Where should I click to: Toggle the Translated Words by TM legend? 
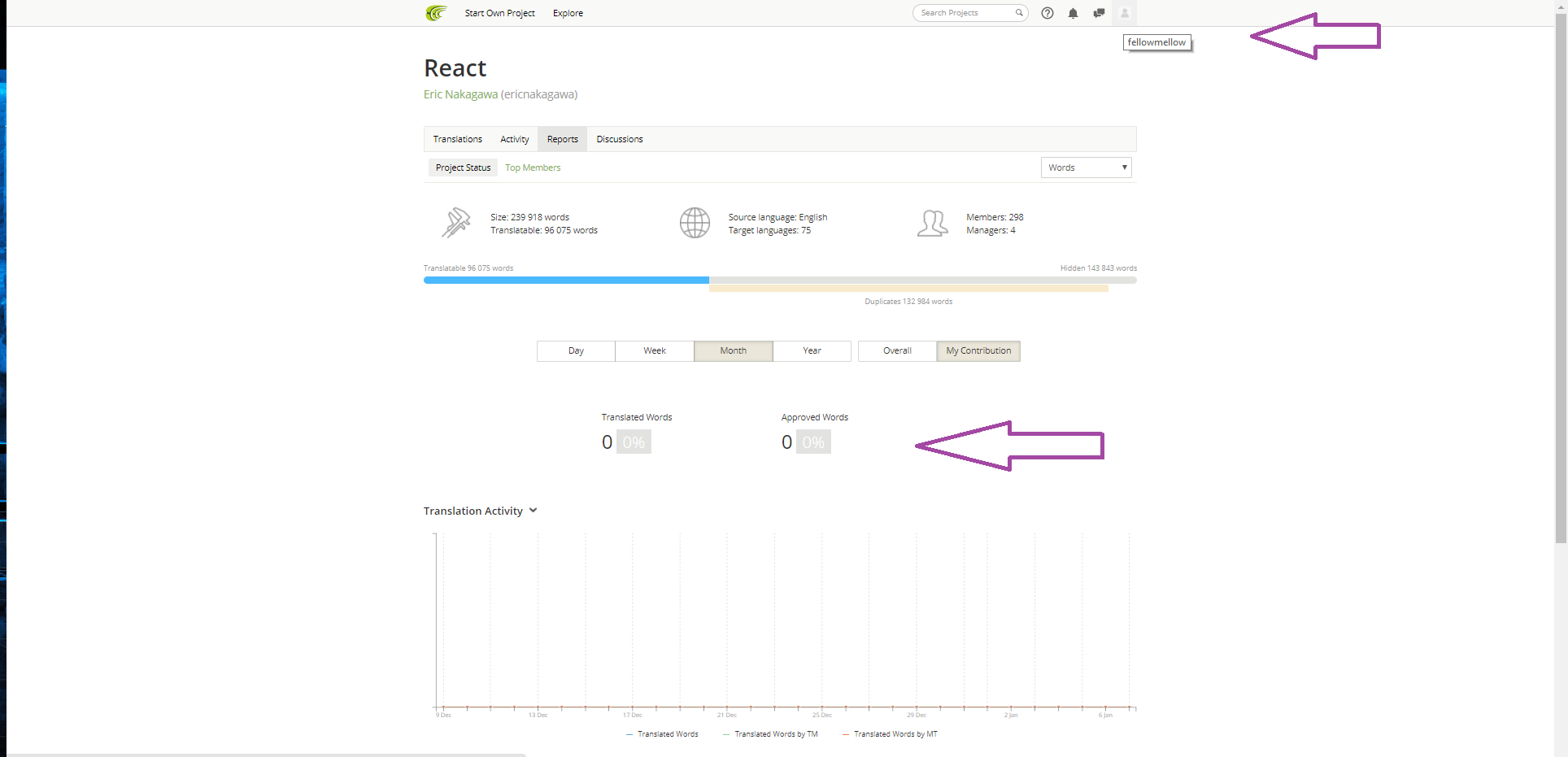point(770,734)
